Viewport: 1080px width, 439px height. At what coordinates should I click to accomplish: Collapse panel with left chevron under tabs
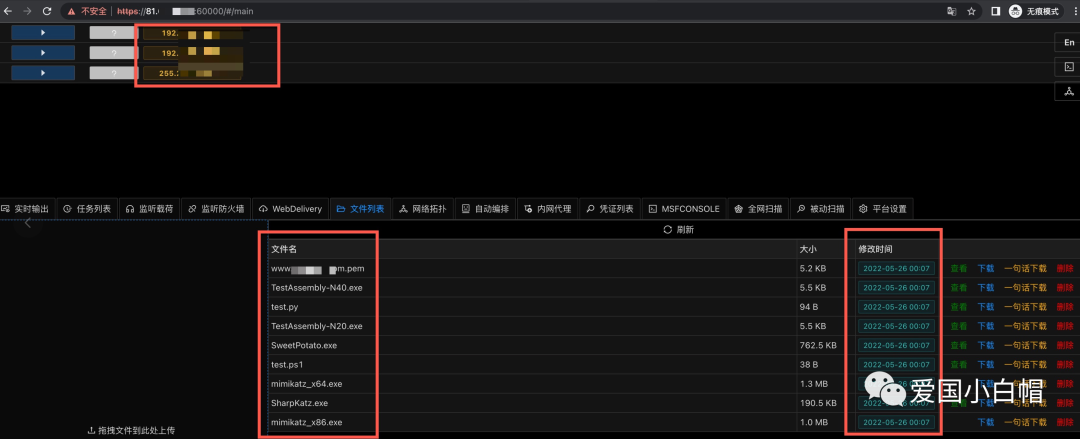(x=28, y=223)
